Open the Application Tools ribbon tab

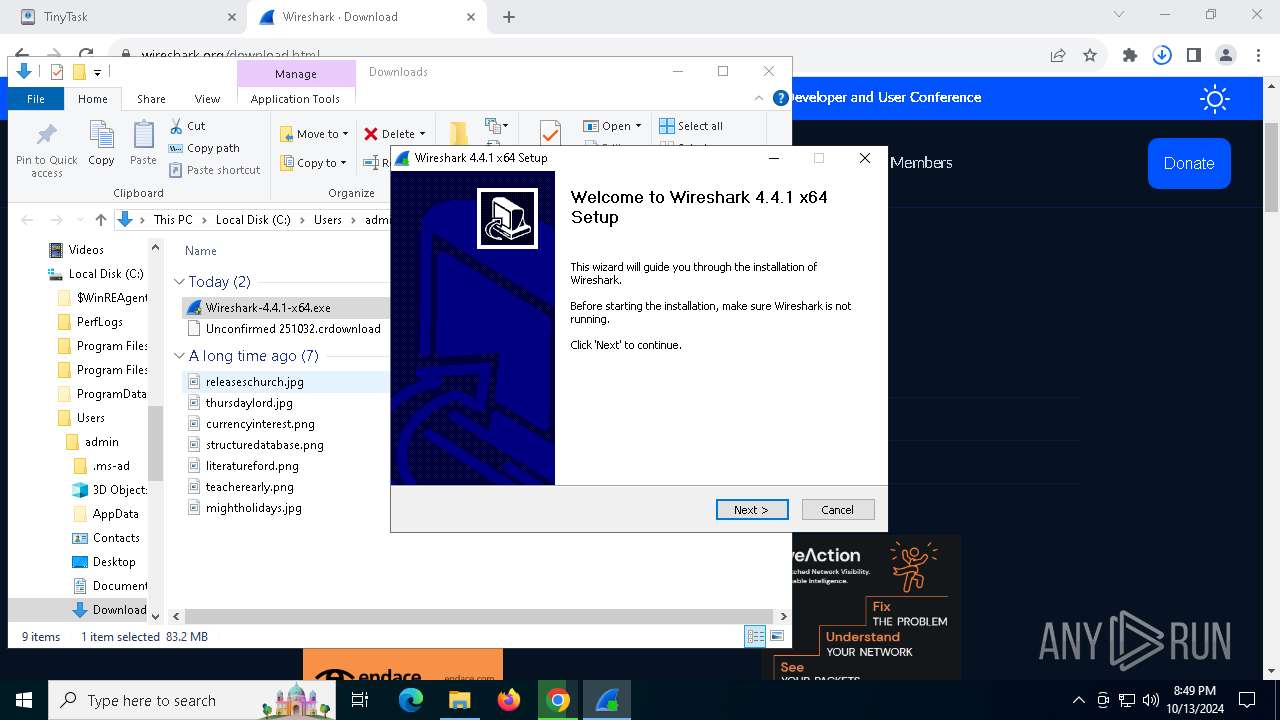coord(295,99)
